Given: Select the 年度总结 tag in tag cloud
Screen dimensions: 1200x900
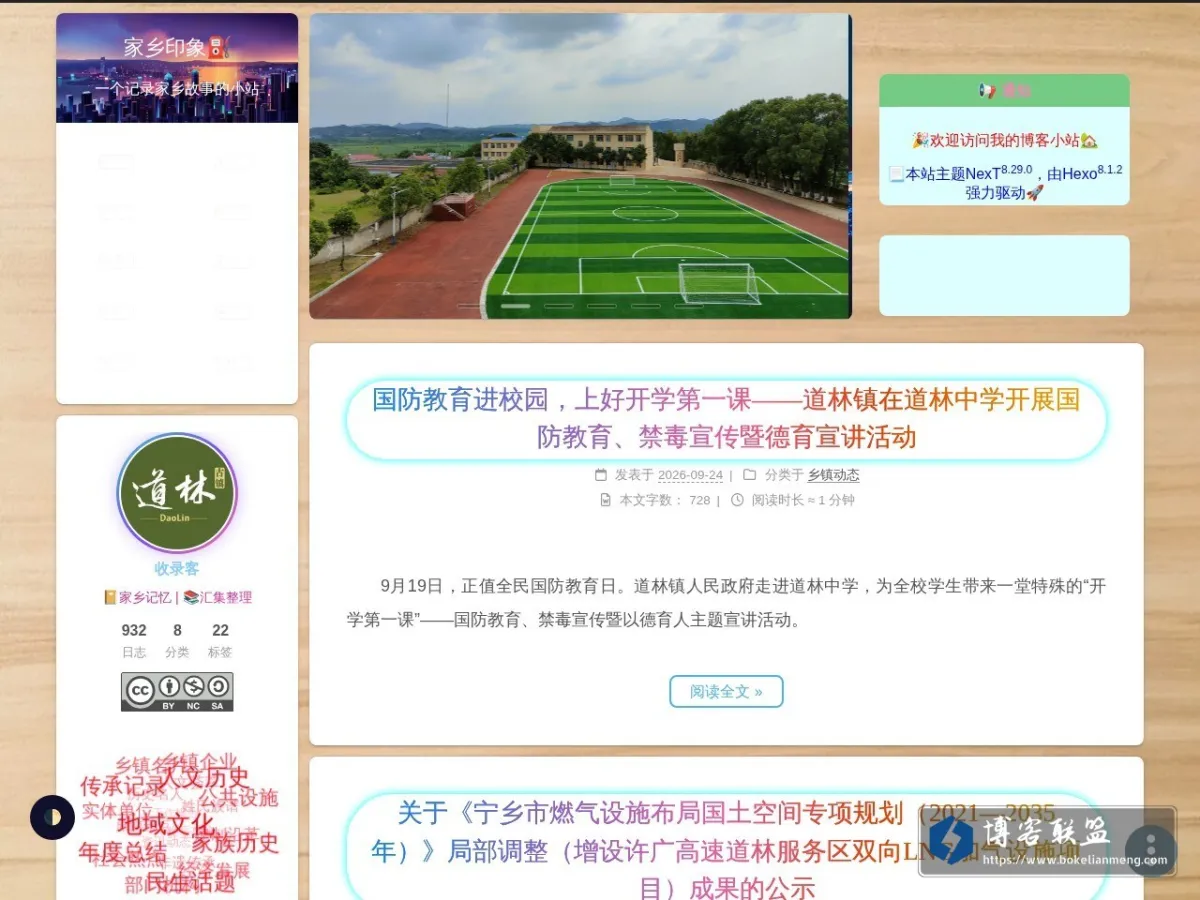Looking at the screenshot, I should pos(123,852).
